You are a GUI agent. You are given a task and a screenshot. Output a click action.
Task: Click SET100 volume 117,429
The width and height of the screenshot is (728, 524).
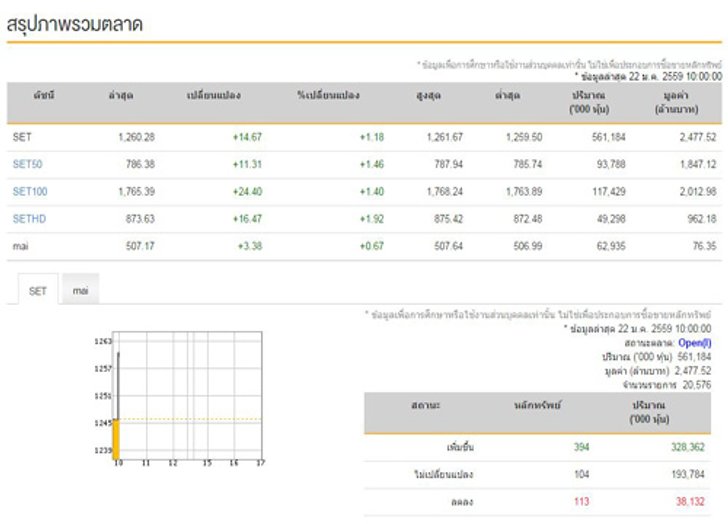point(609,191)
